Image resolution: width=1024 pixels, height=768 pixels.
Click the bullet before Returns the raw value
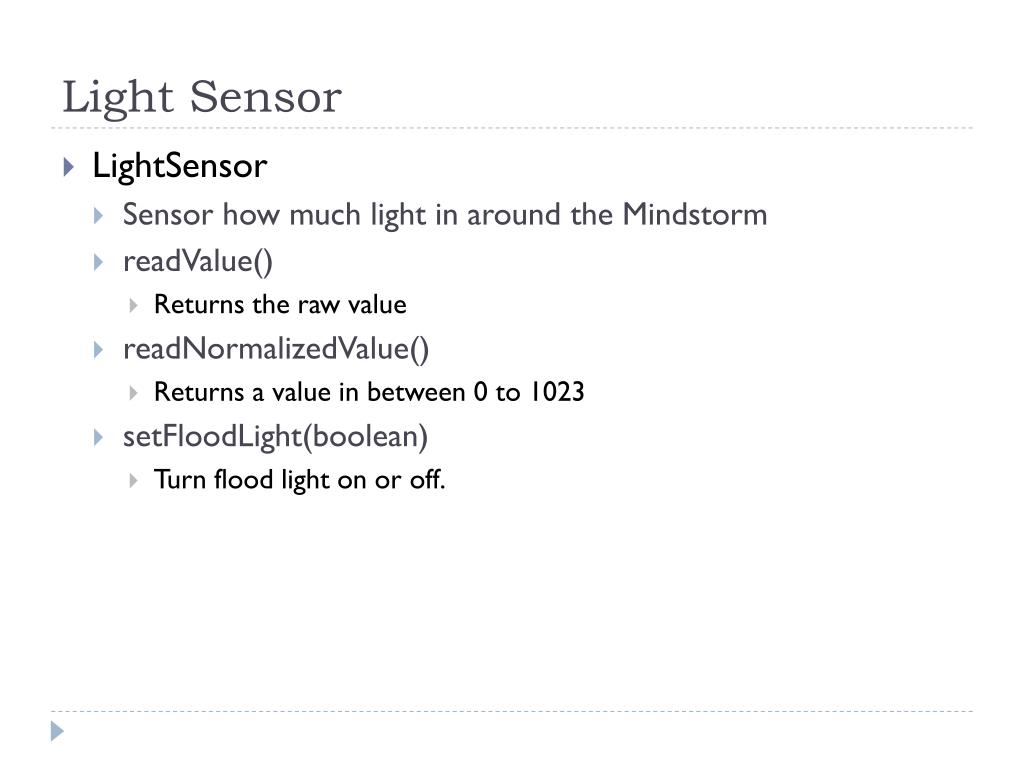(x=133, y=305)
